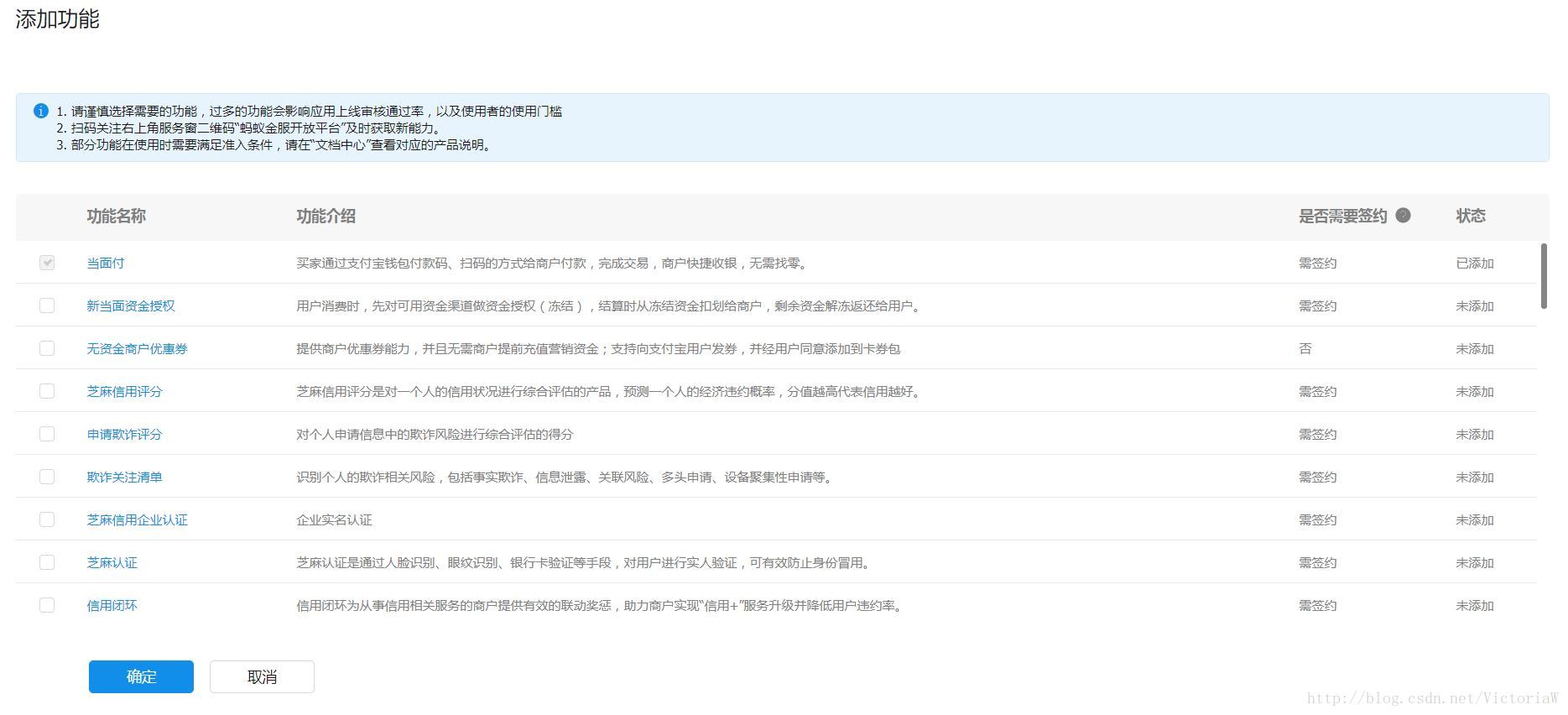Click the 状态 column header
This screenshot has width=1568, height=715.
click(1471, 216)
